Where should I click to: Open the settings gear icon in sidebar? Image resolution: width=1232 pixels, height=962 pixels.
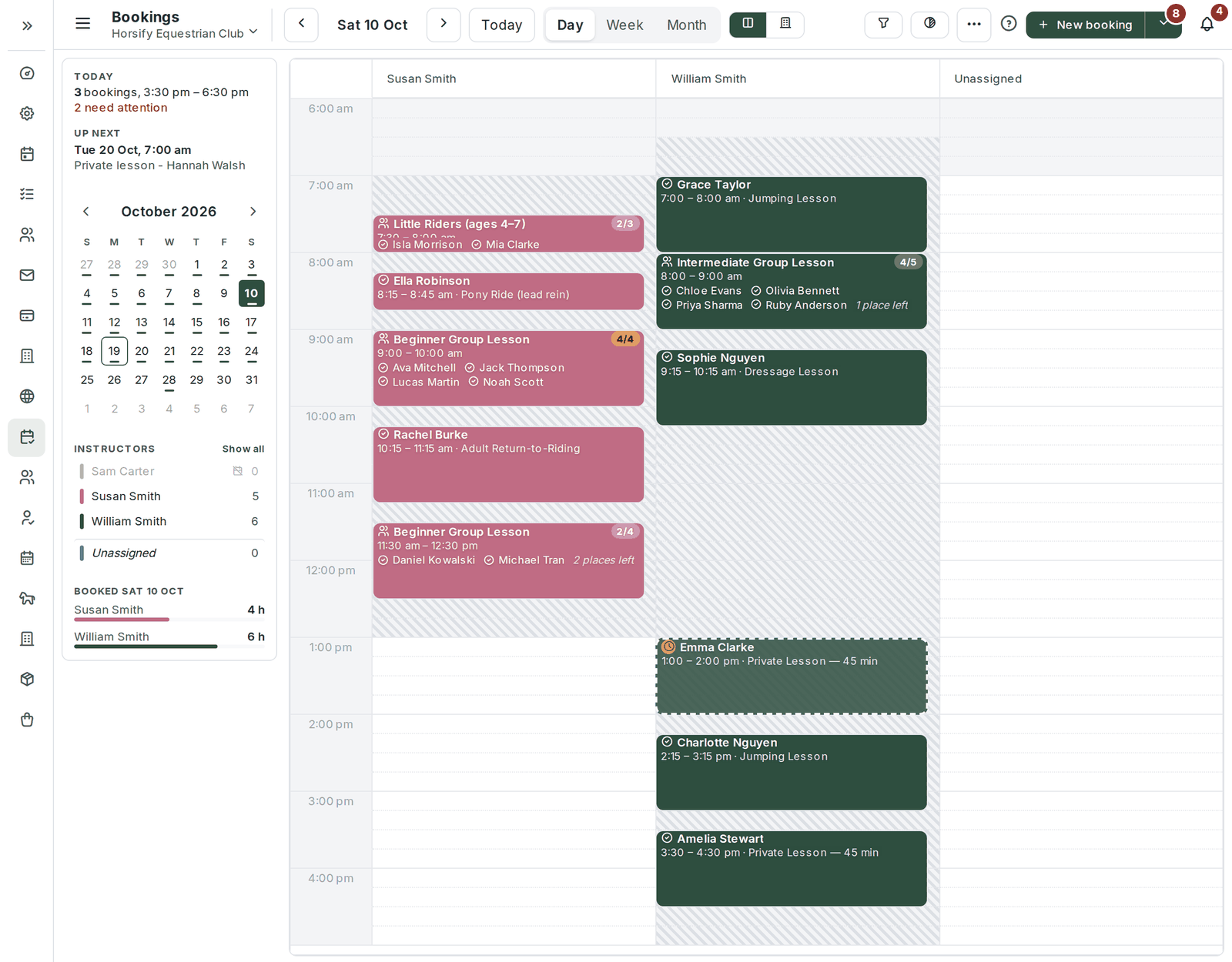click(27, 114)
